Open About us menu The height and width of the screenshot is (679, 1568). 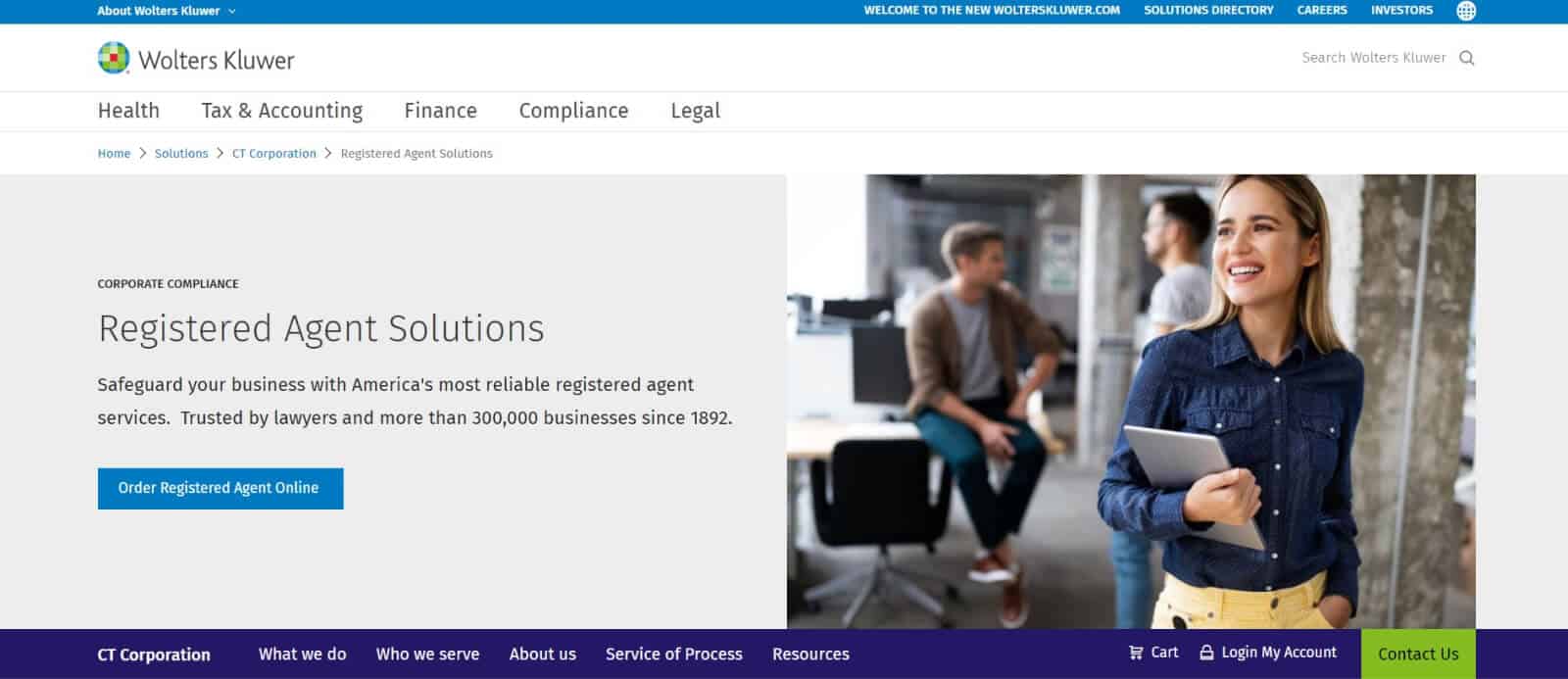point(543,654)
